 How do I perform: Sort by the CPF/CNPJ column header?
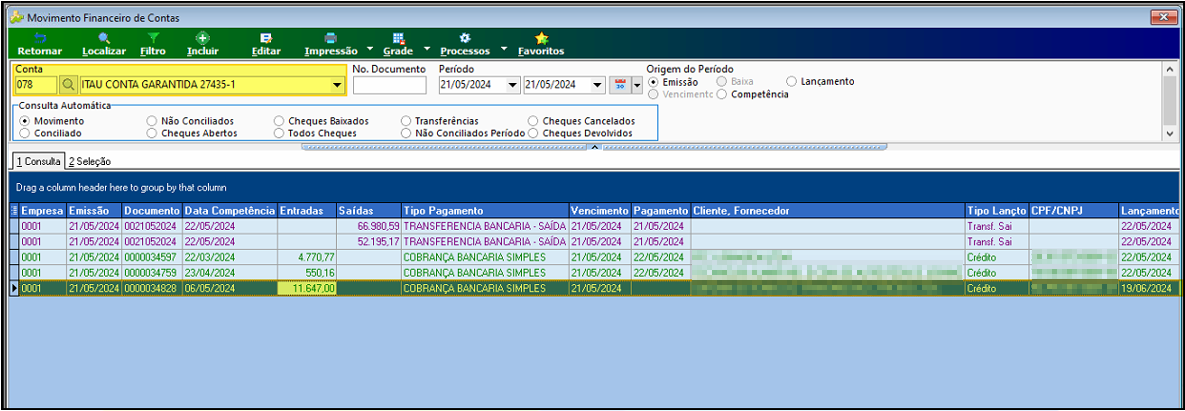pos(1074,211)
